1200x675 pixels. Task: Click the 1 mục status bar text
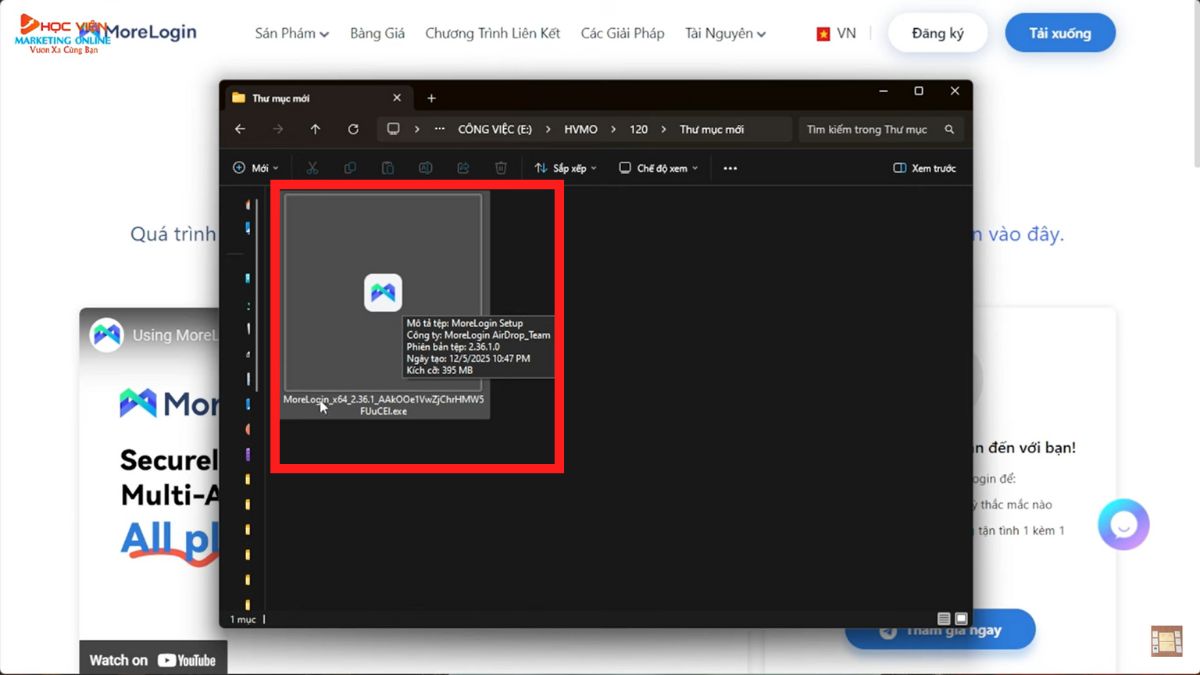[242, 619]
